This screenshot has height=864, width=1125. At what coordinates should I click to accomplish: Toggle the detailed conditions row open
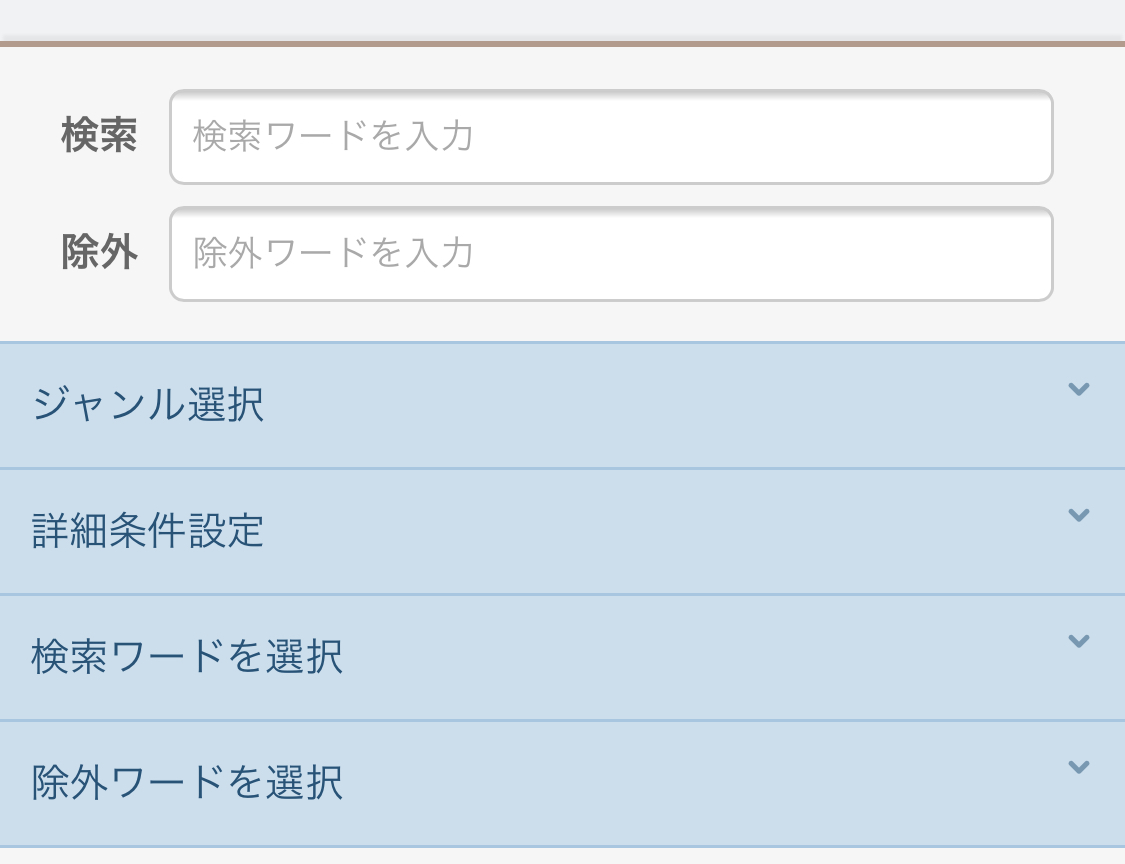tap(562, 532)
